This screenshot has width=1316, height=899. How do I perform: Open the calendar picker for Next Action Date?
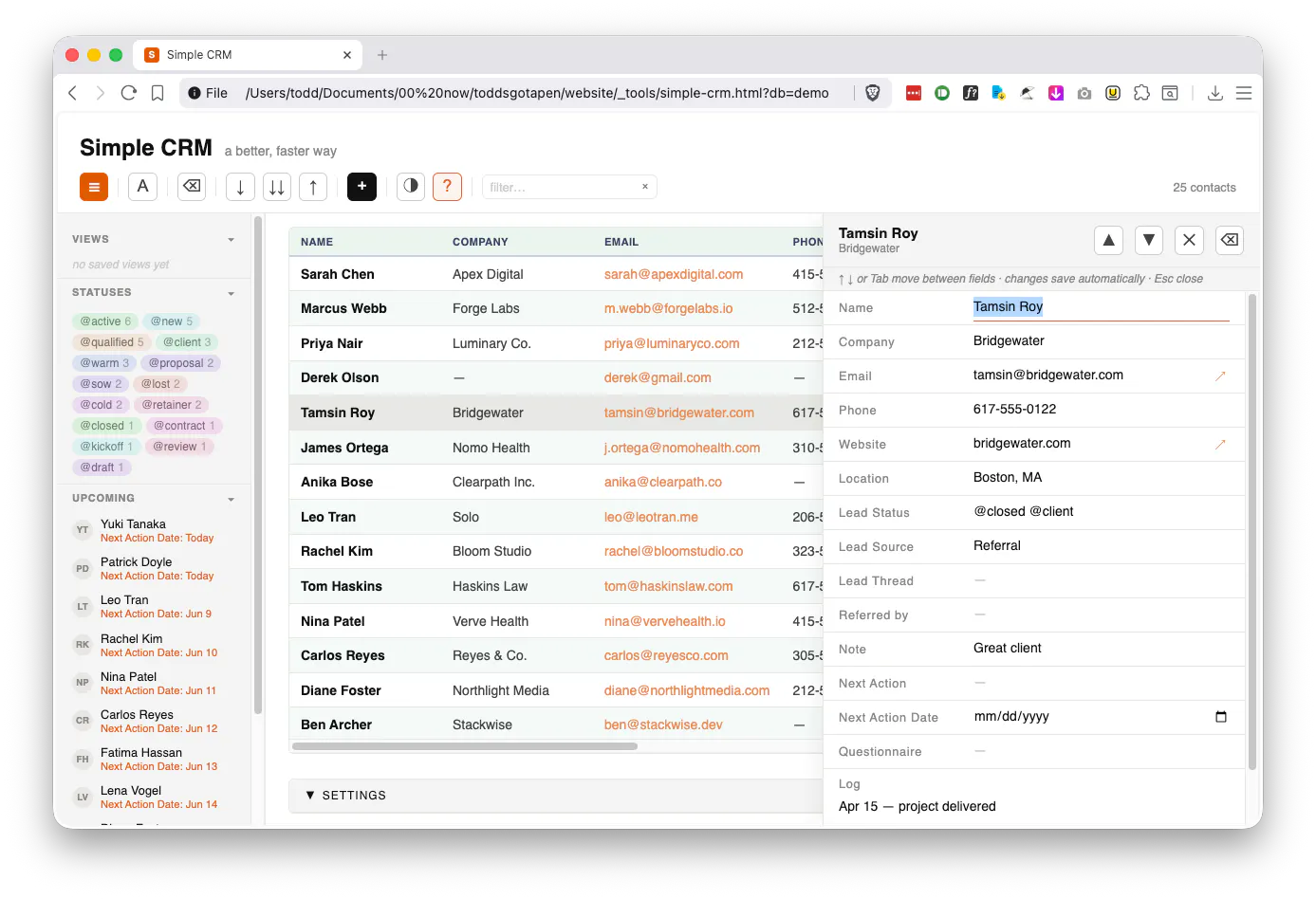pos(1221,717)
